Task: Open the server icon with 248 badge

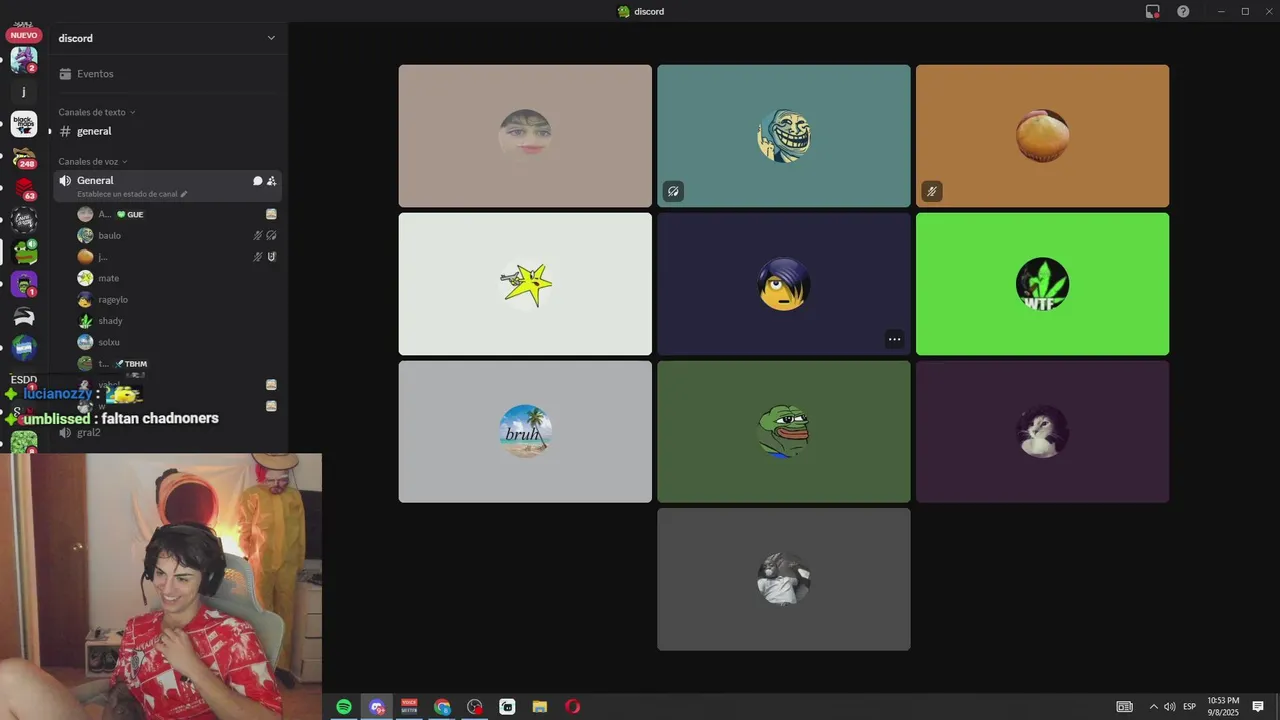Action: pyautogui.click(x=24, y=157)
